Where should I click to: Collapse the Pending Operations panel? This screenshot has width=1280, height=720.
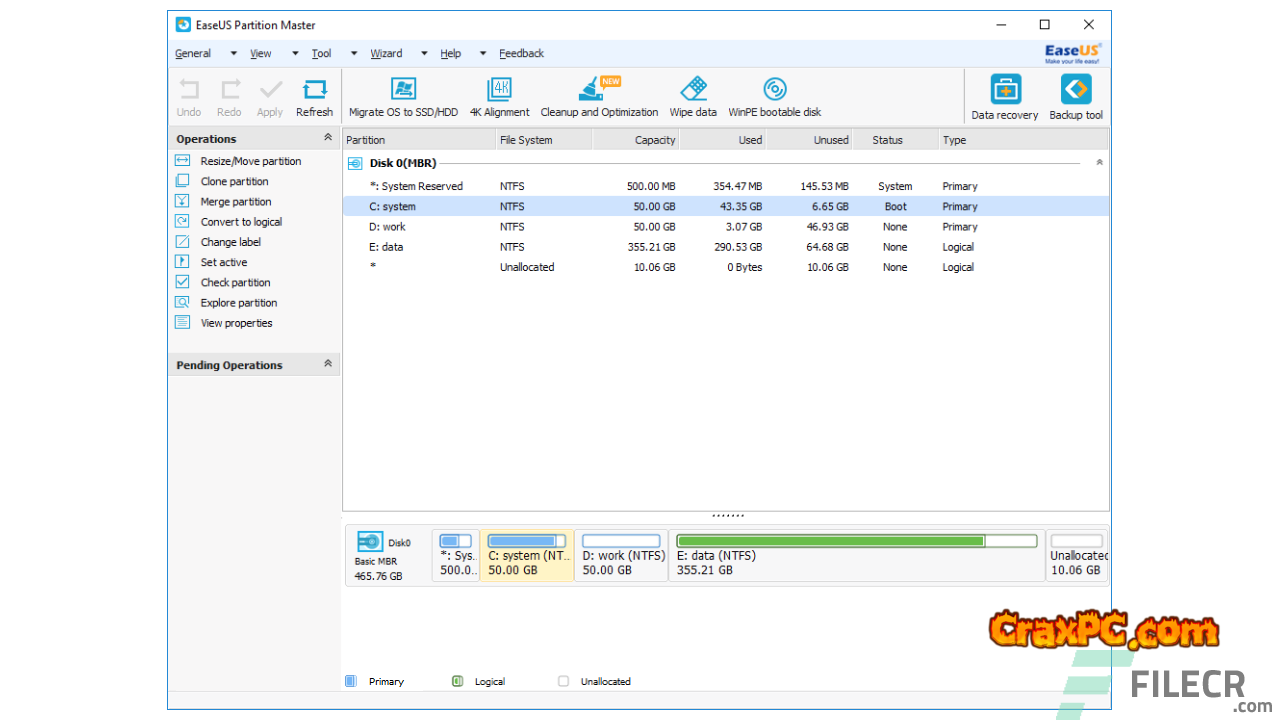coord(327,364)
